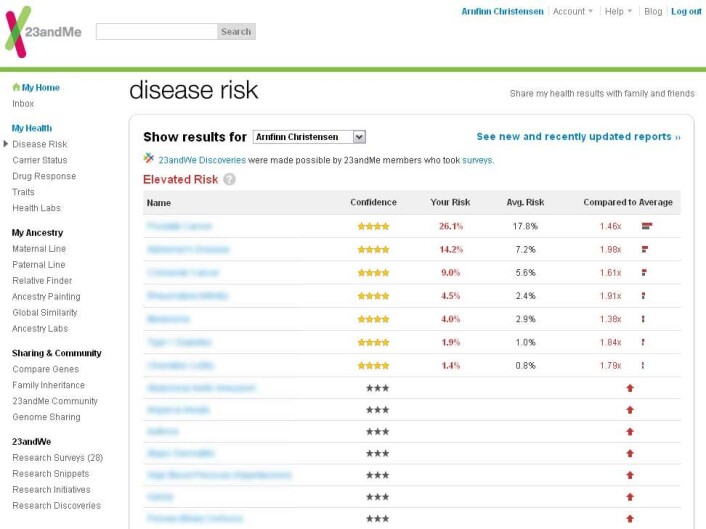Click the 17.8% average risk value
The width and height of the screenshot is (706, 529).
(x=525, y=226)
